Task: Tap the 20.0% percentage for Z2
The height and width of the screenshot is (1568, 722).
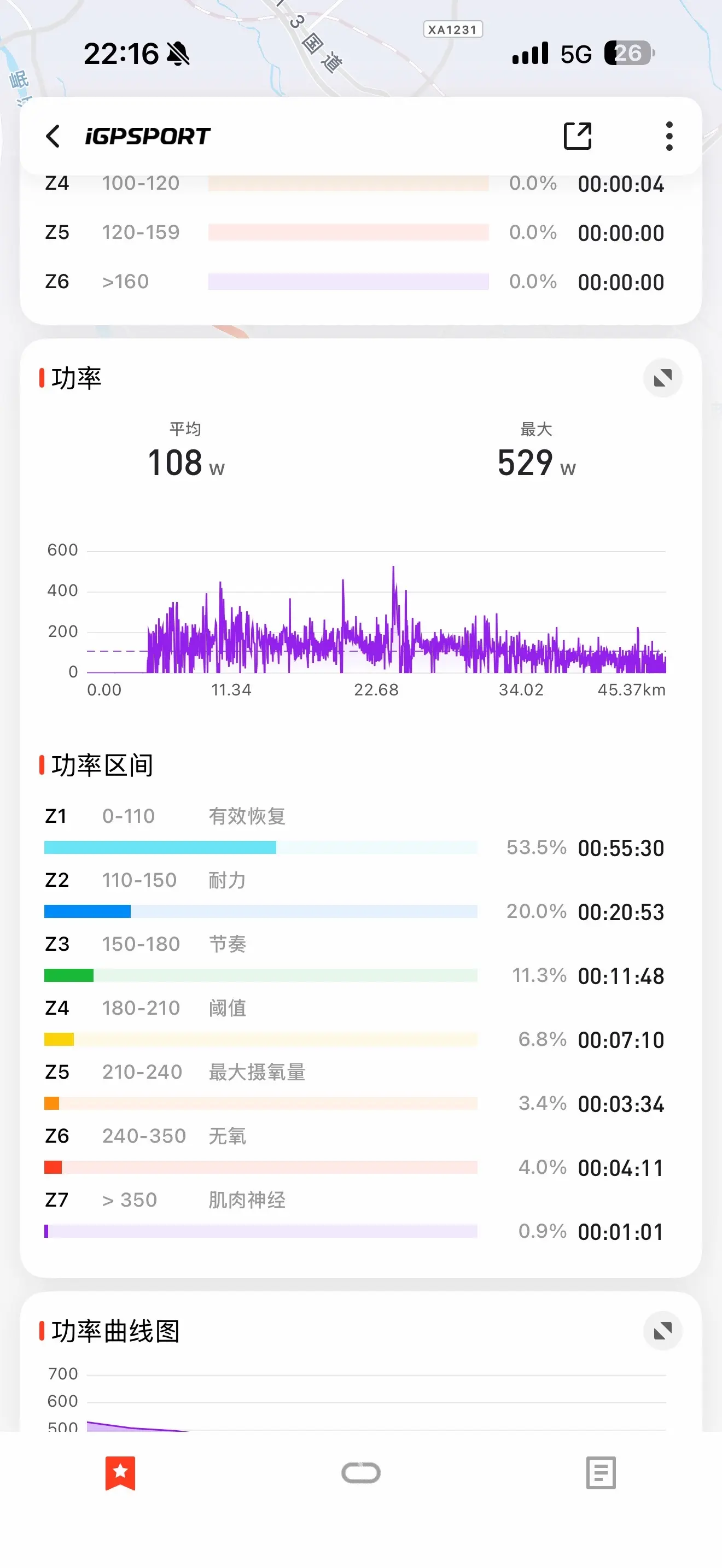Action: click(x=537, y=911)
